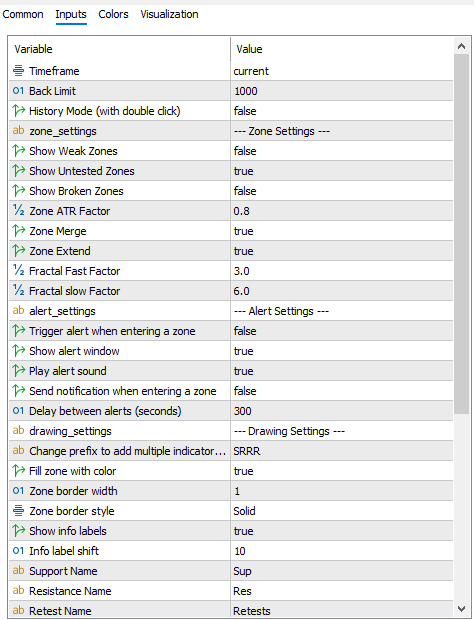Viewport: 474px width, 620px height.
Task: Open the Send notification false value dropdown
Action: click(x=342, y=391)
